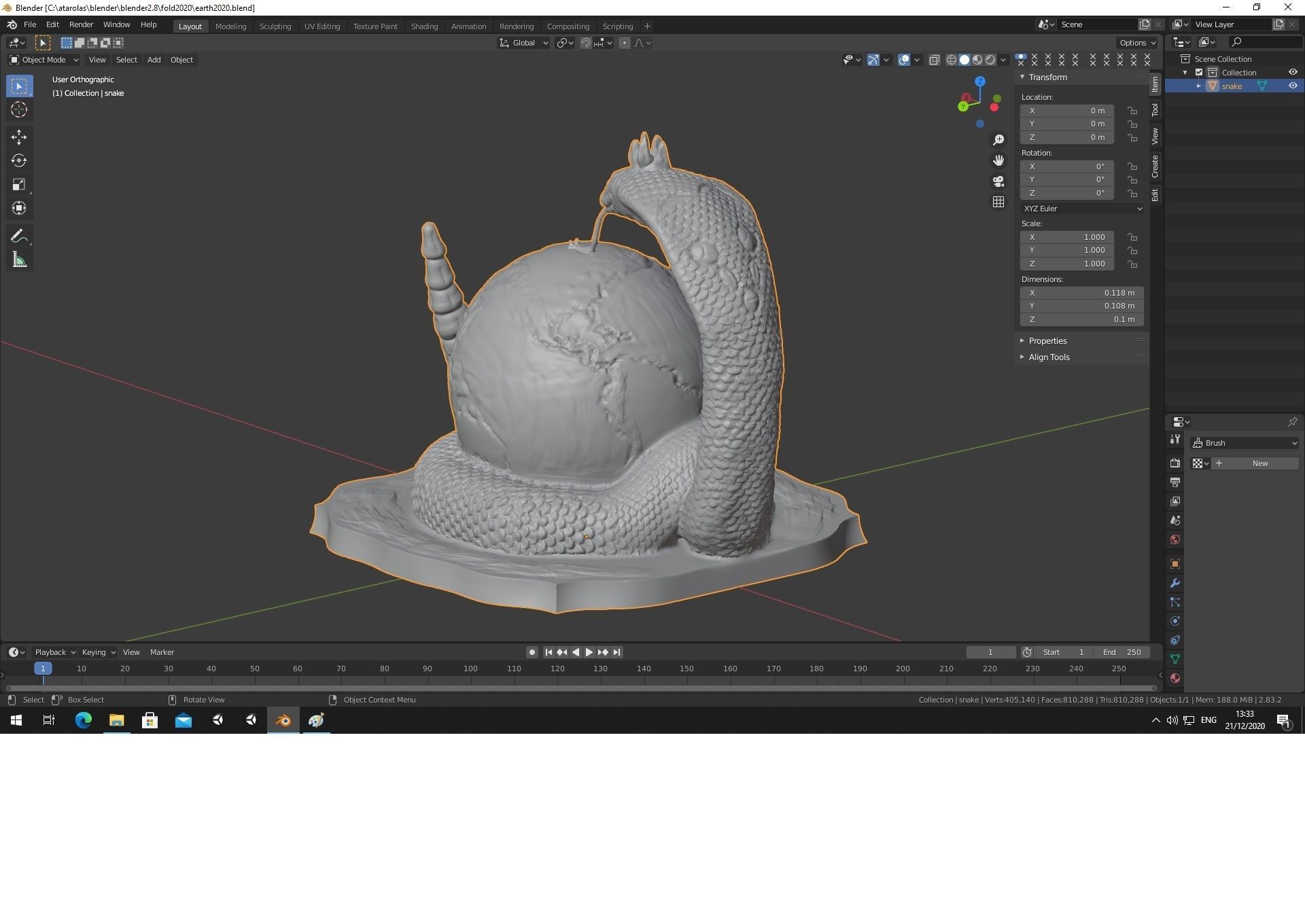Click the pan hand viewport icon

pos(998,160)
